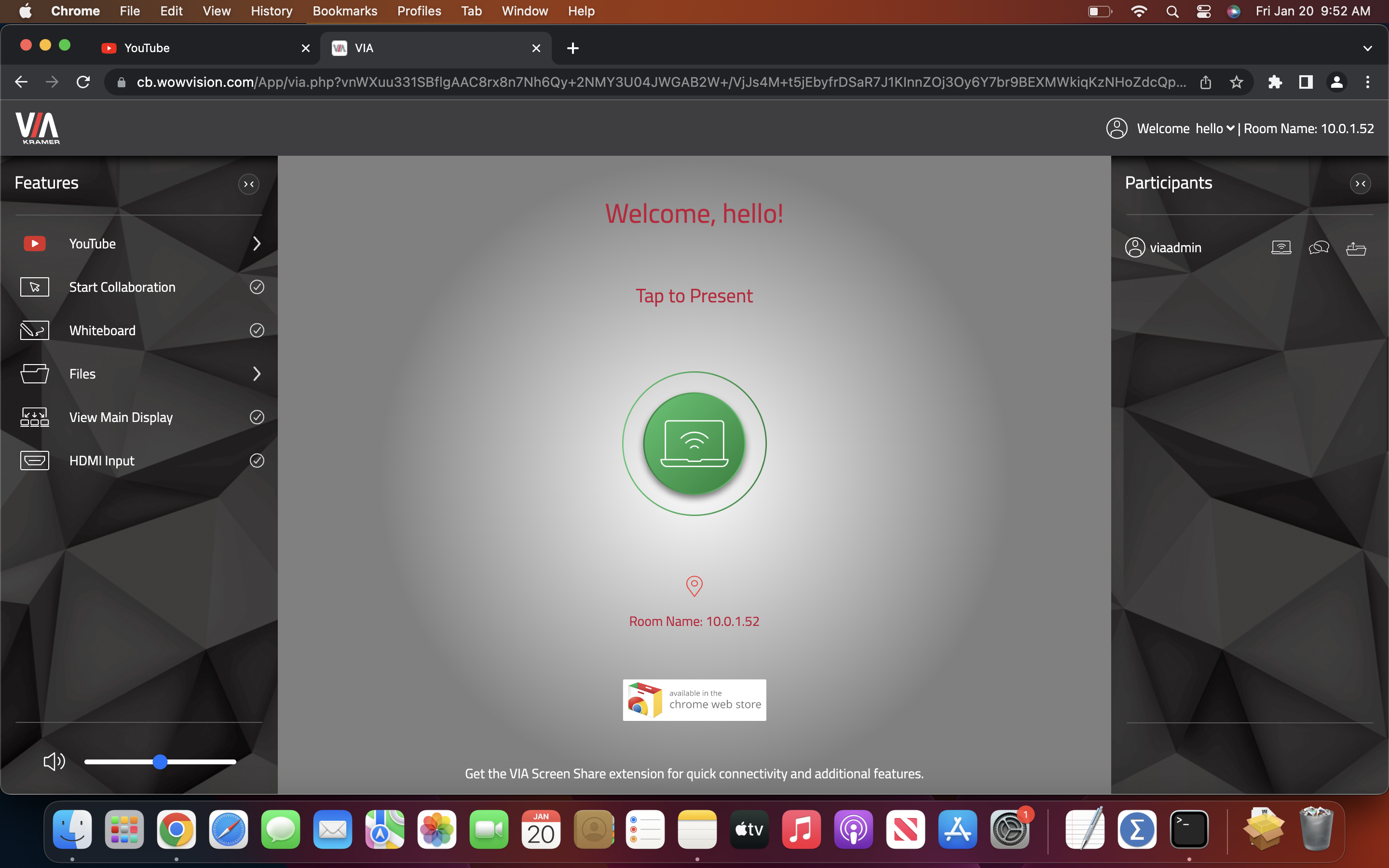Open the YouTube feature icon in sidebar
The image size is (1389, 868).
(x=34, y=244)
